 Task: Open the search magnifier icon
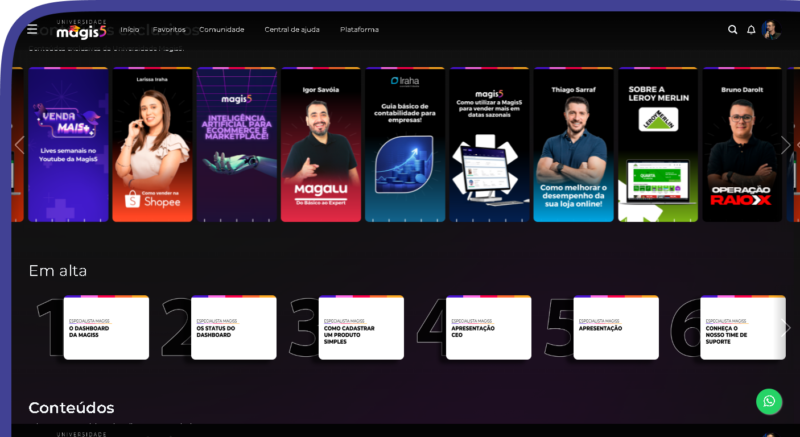click(x=733, y=30)
